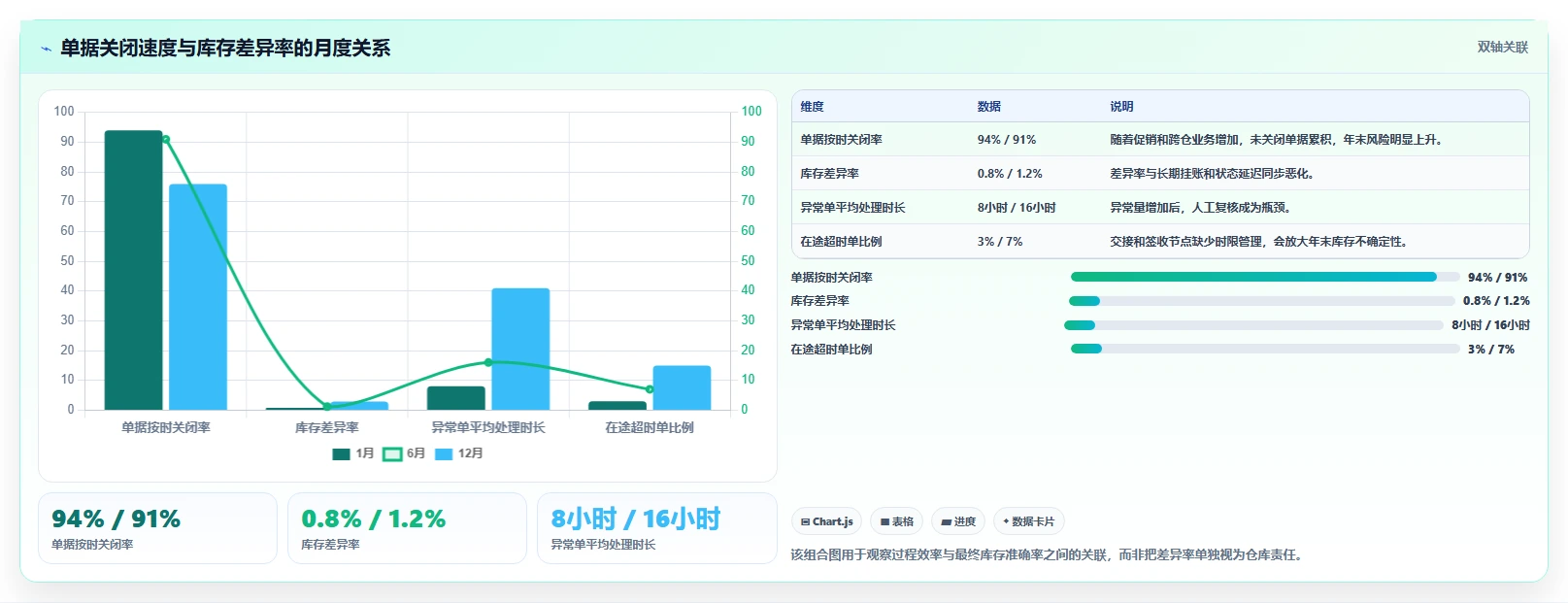Toggle the 12月 legend swatch

coord(444,453)
